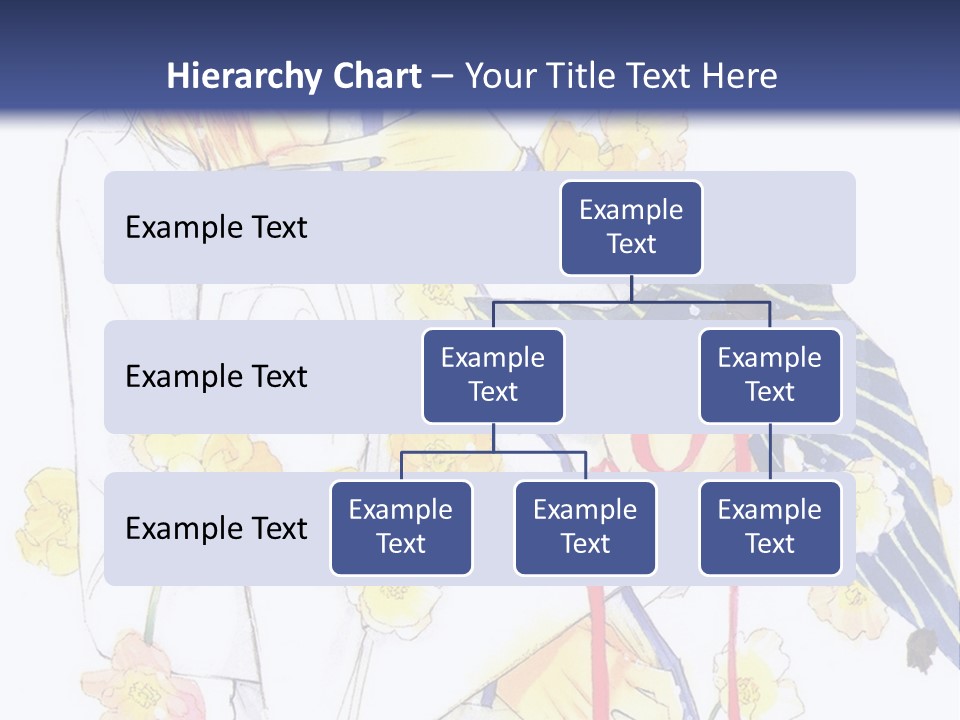Click the second-level right Example Text box

[x=770, y=376]
